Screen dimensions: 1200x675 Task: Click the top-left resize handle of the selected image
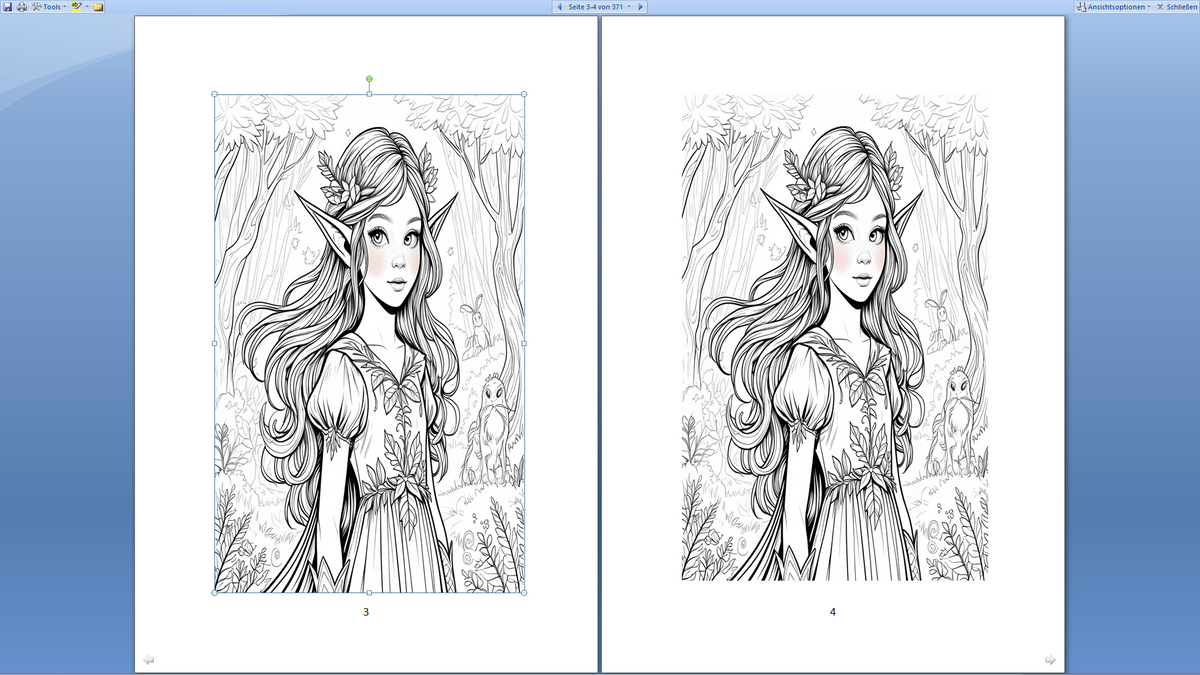click(215, 94)
